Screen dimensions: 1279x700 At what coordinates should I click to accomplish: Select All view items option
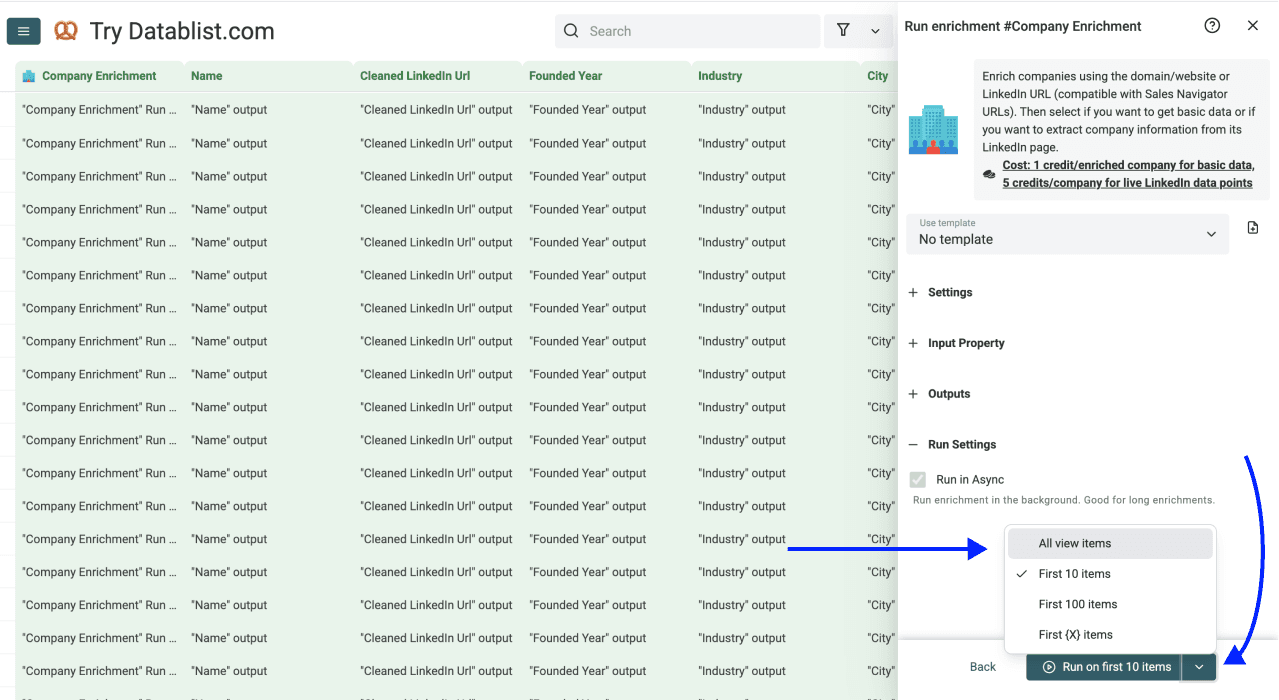tap(1075, 543)
